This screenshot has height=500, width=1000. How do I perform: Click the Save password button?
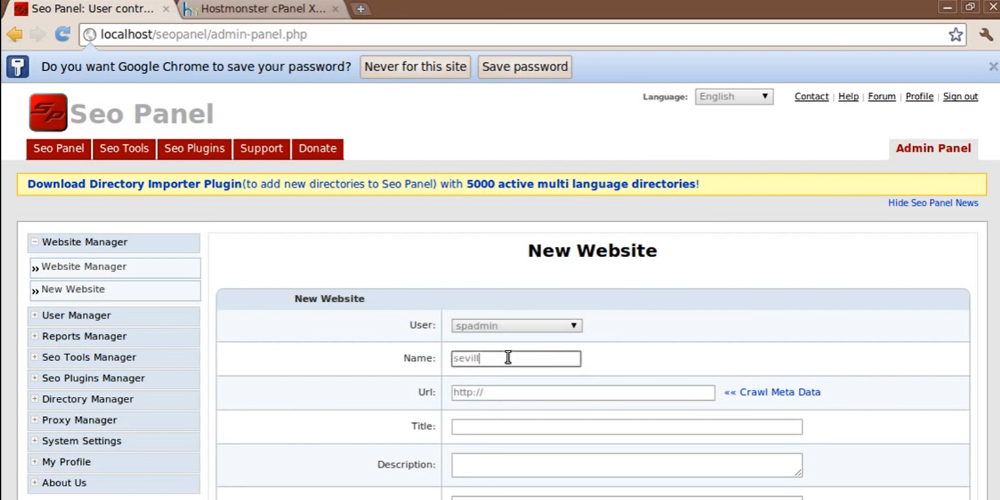tap(525, 66)
